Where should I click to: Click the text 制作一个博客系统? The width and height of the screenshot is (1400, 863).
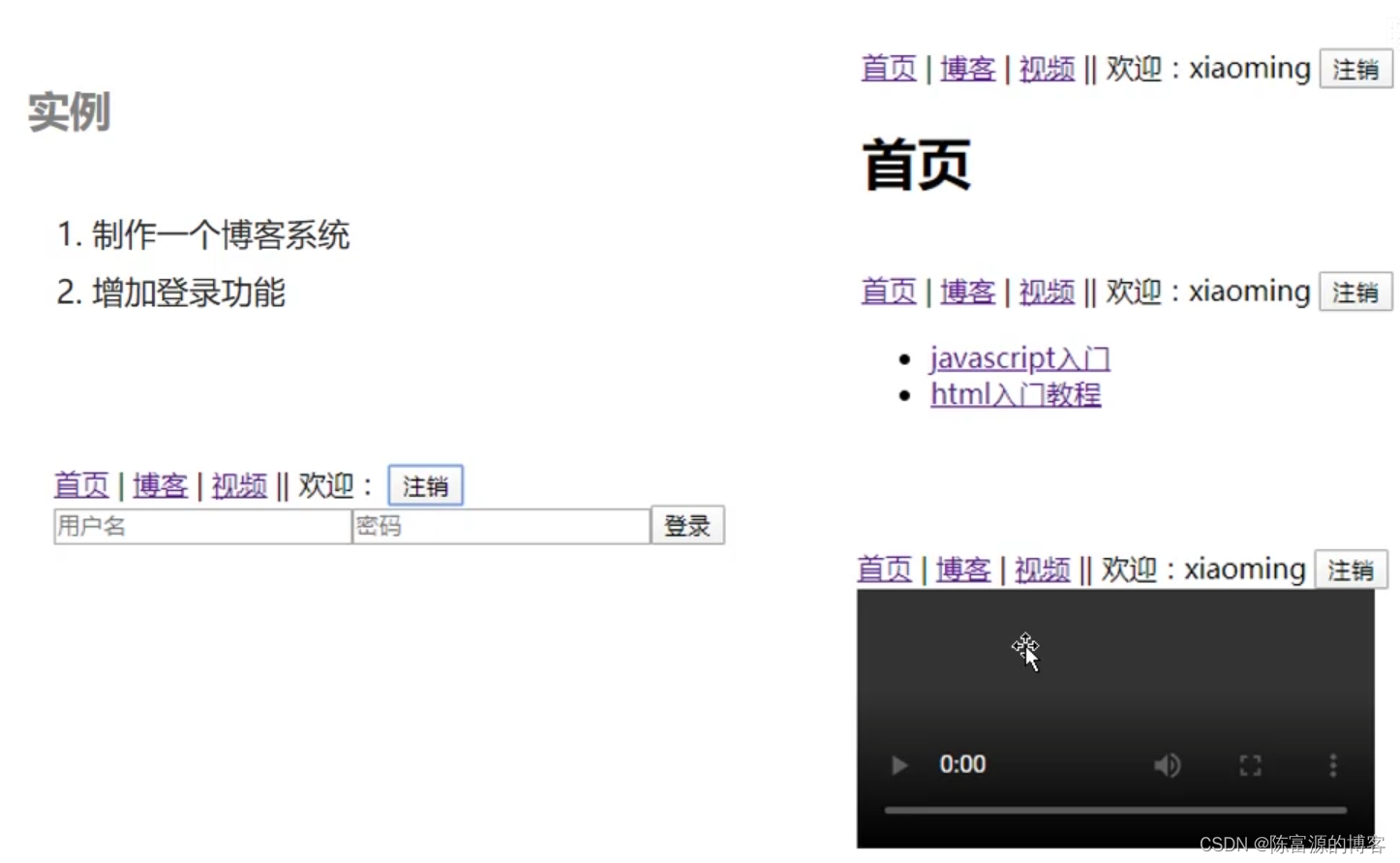(221, 234)
